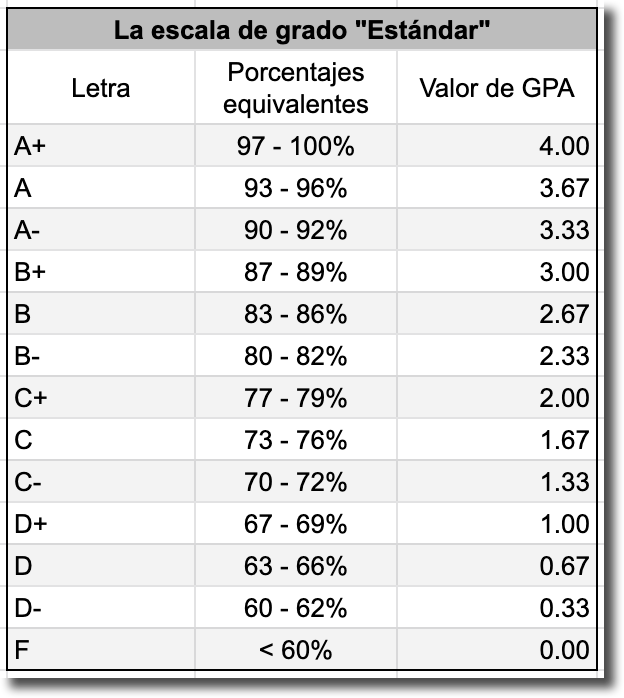Click the 4.00 GPA value cell
The width and height of the screenshot is (624, 698).
tap(497, 147)
